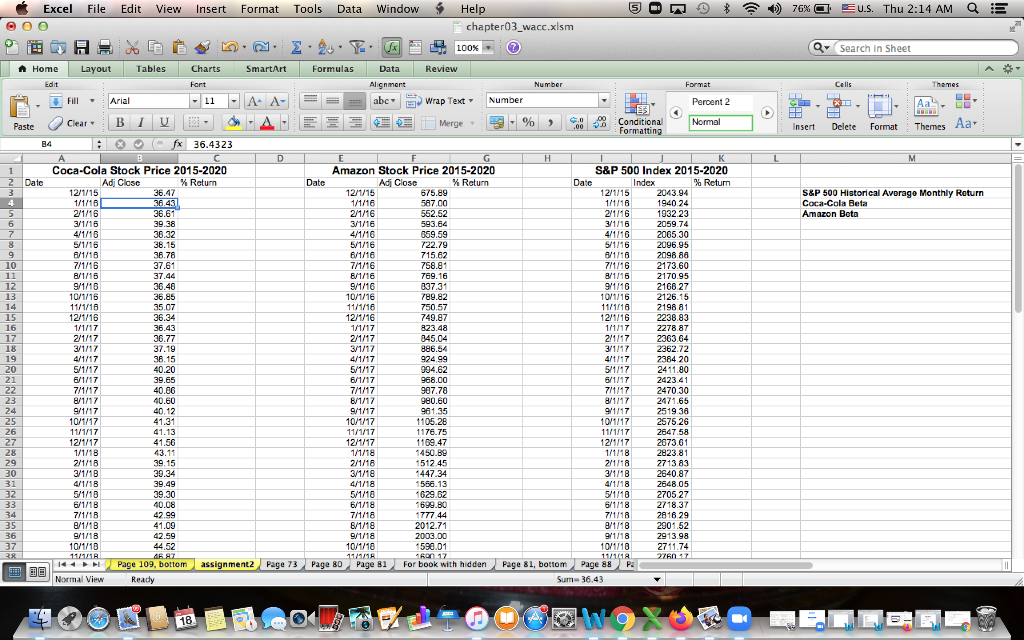Open the Arial font name dropdown

pos(196,100)
